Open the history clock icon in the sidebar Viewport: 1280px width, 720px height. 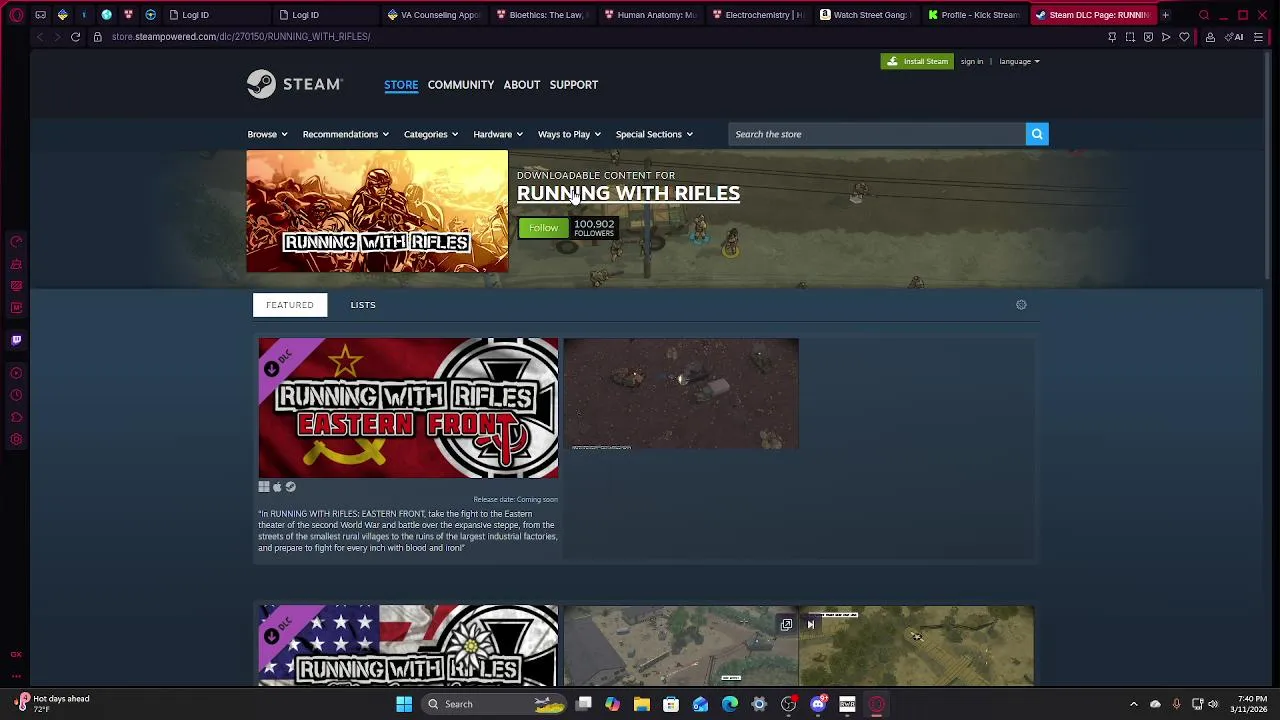click(x=16, y=395)
